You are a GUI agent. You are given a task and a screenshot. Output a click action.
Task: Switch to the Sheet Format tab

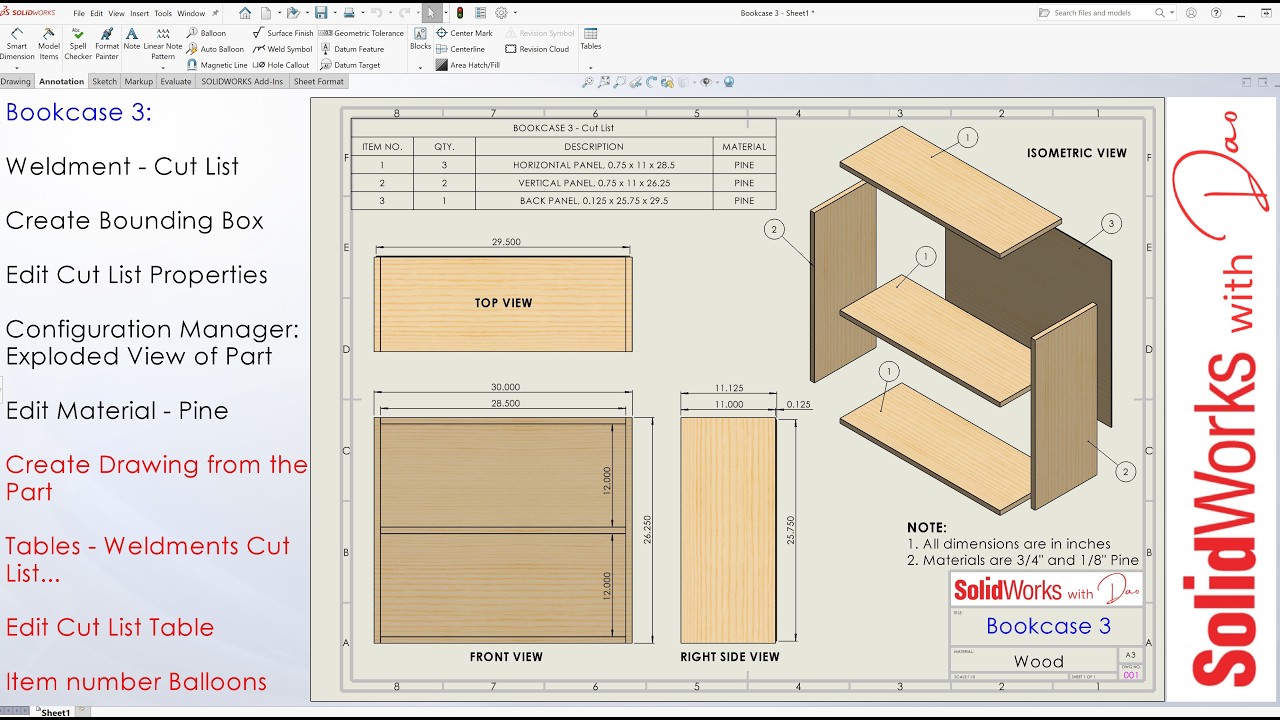tap(318, 81)
